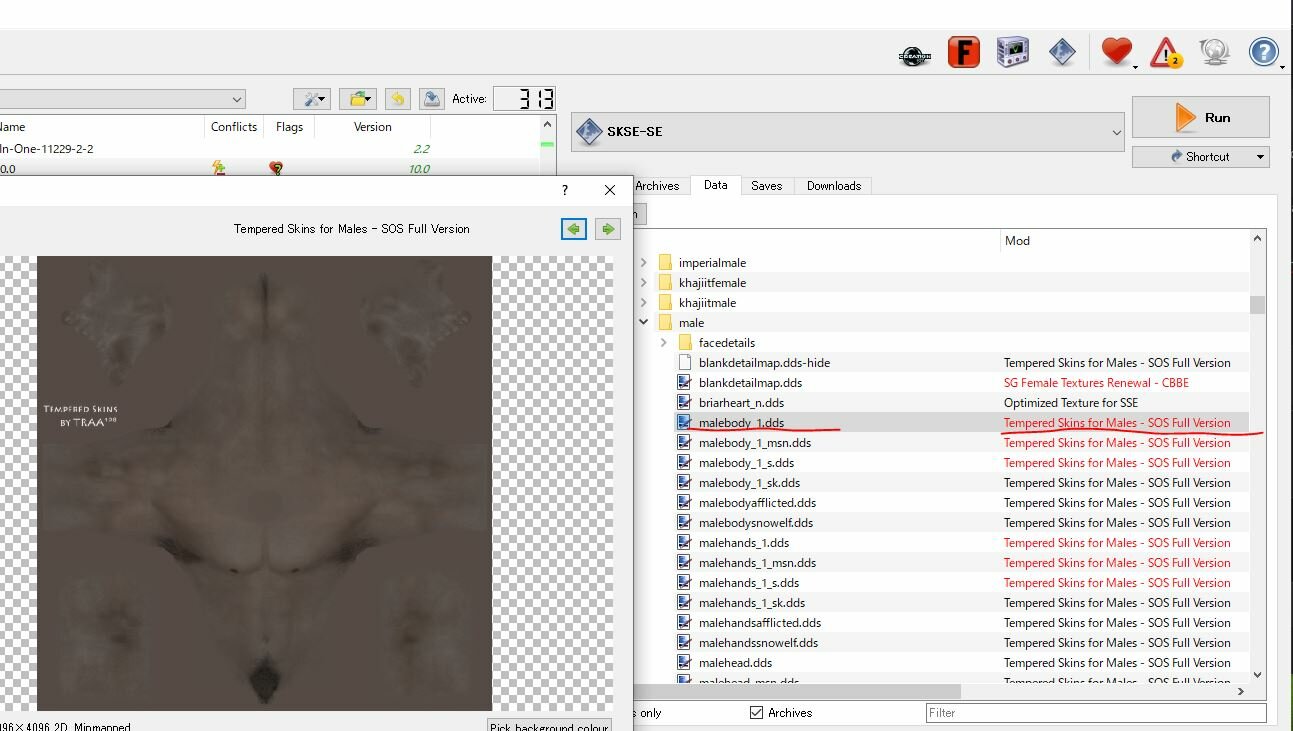The image size is (1293, 731).
Task: Open the blue question mark help icon
Action: (1264, 52)
